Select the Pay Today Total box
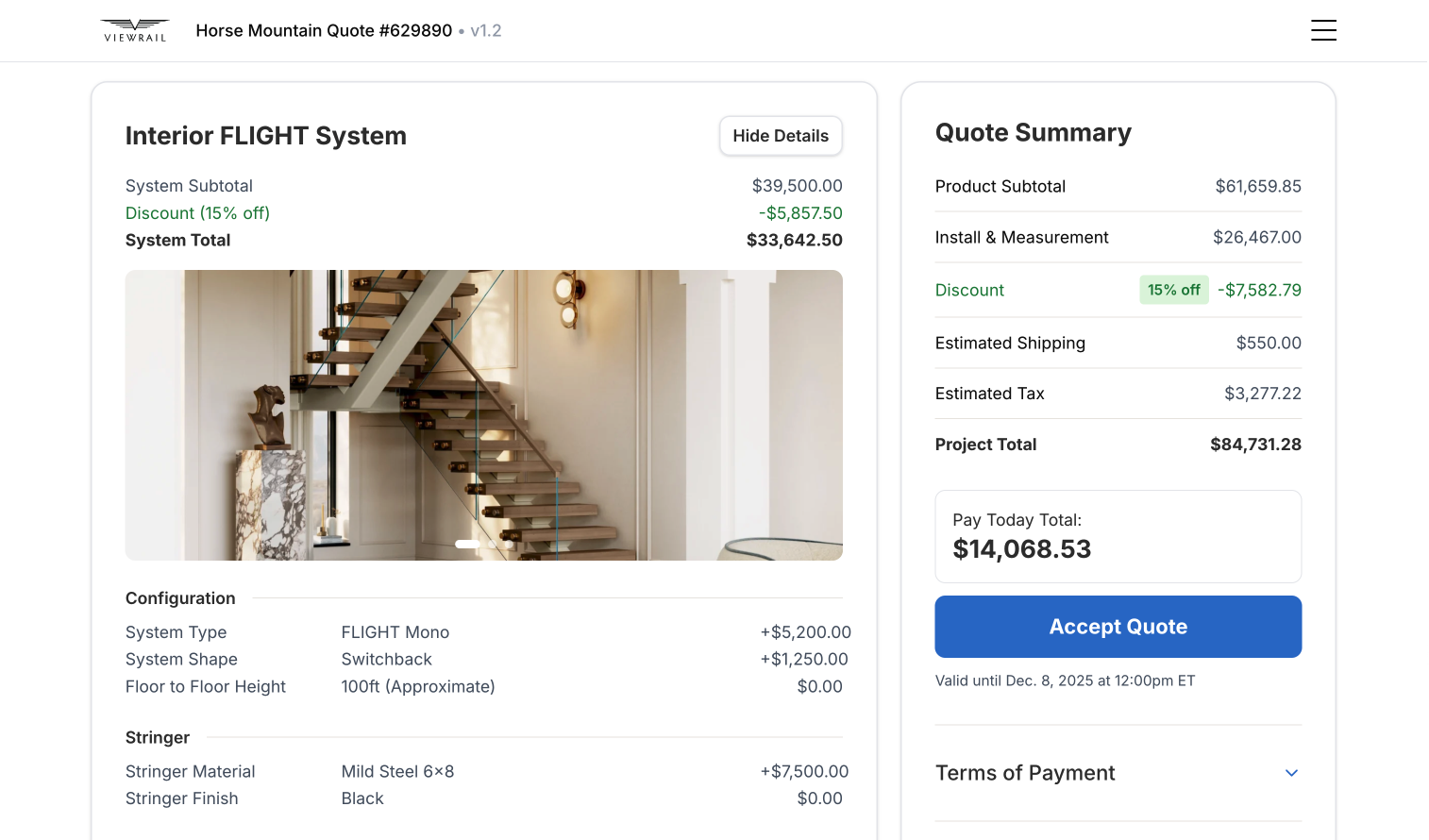Image resolution: width=1429 pixels, height=840 pixels. [x=1118, y=536]
